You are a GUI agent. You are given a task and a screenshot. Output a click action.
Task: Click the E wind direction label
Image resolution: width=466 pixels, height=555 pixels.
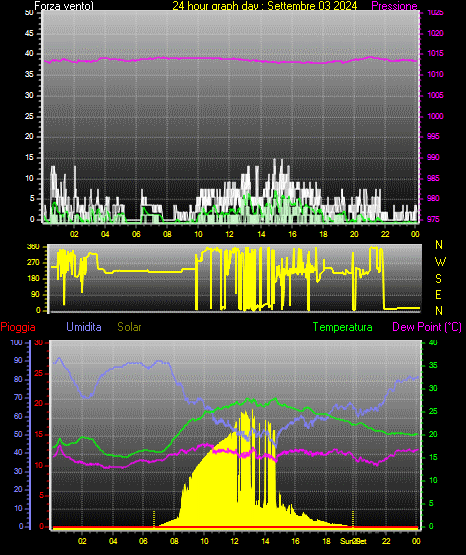(438, 294)
